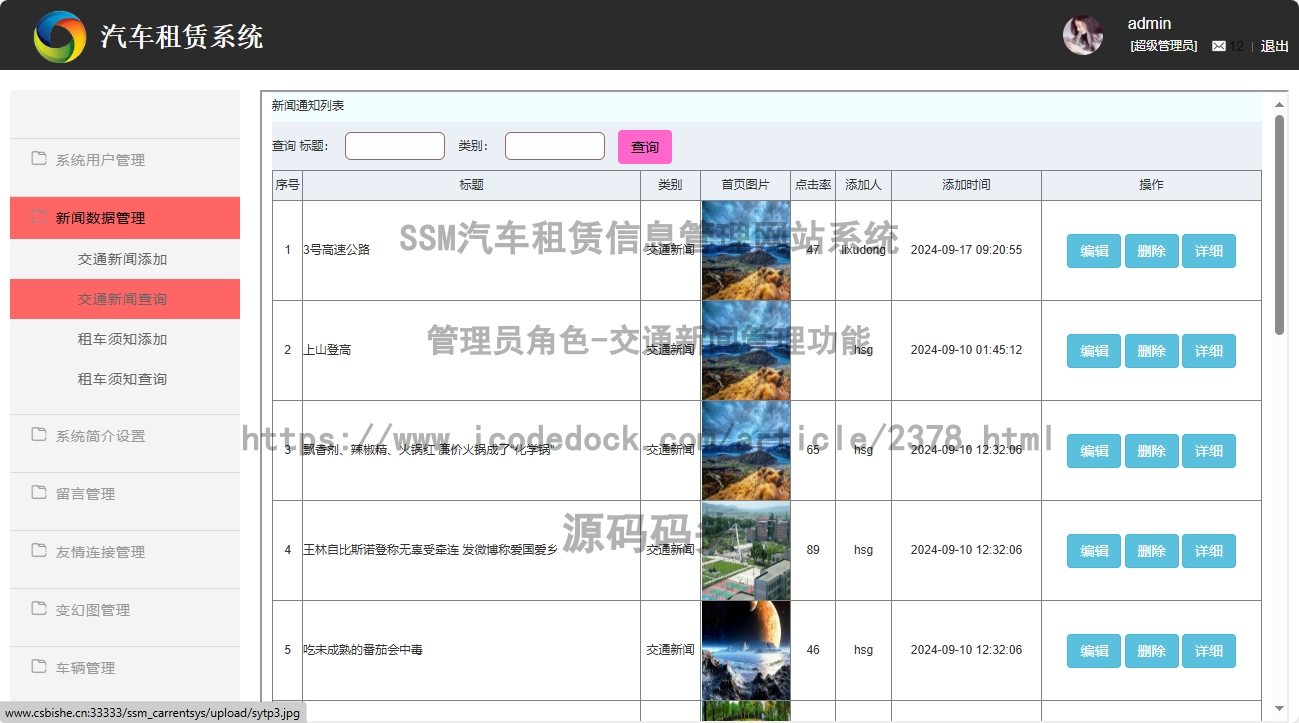1299x723 pixels.
Task: Delete the 吃未成熟的番茄会中毒 row
Action: [1151, 651]
